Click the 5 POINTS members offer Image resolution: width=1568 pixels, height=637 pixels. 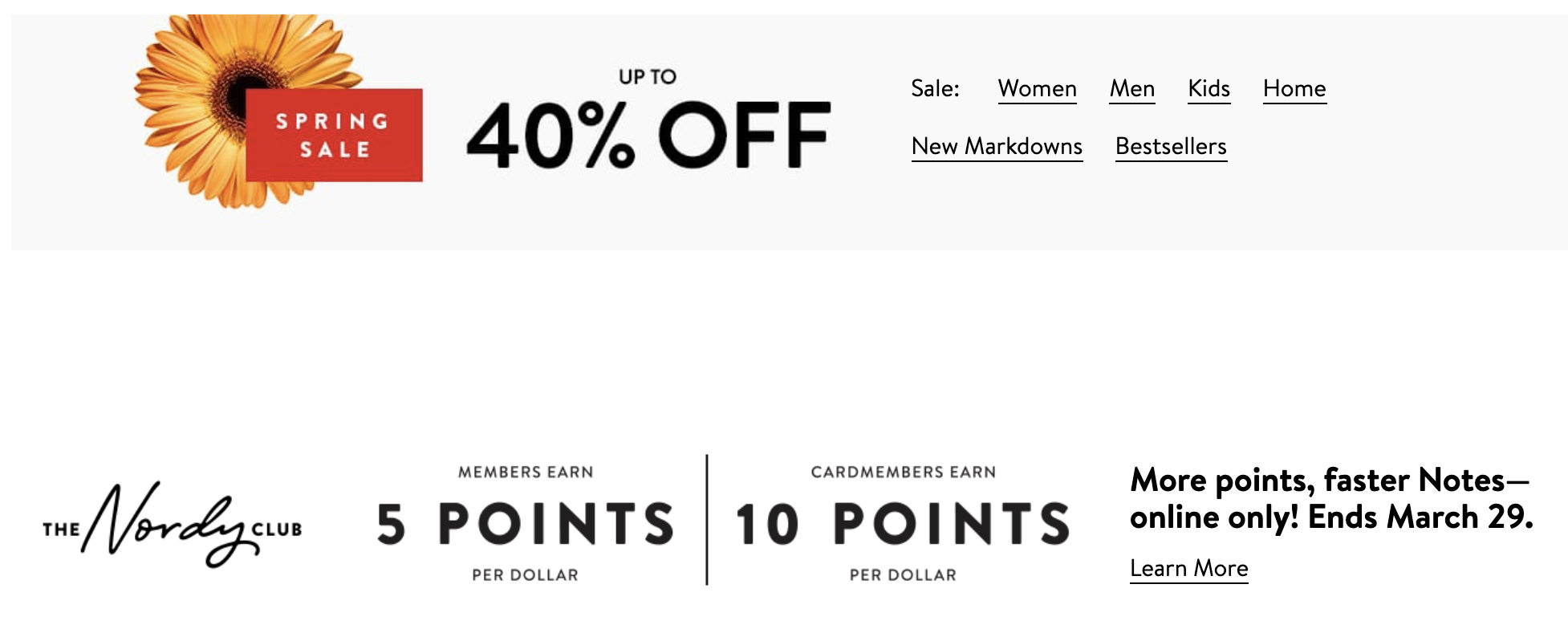click(525, 524)
